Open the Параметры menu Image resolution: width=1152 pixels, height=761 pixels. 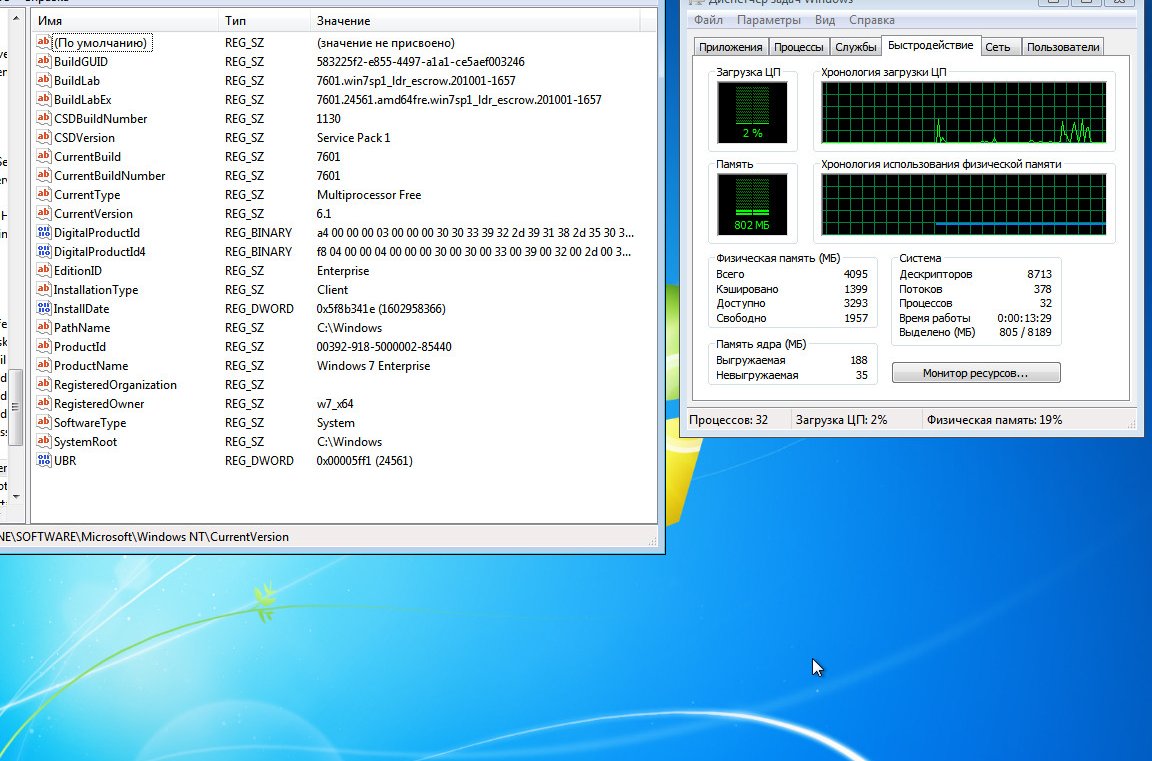coord(768,20)
